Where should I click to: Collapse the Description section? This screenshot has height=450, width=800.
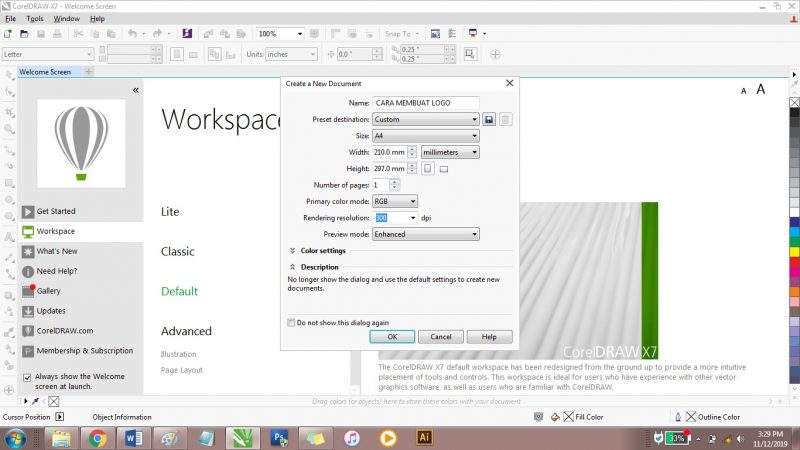[x=292, y=267]
